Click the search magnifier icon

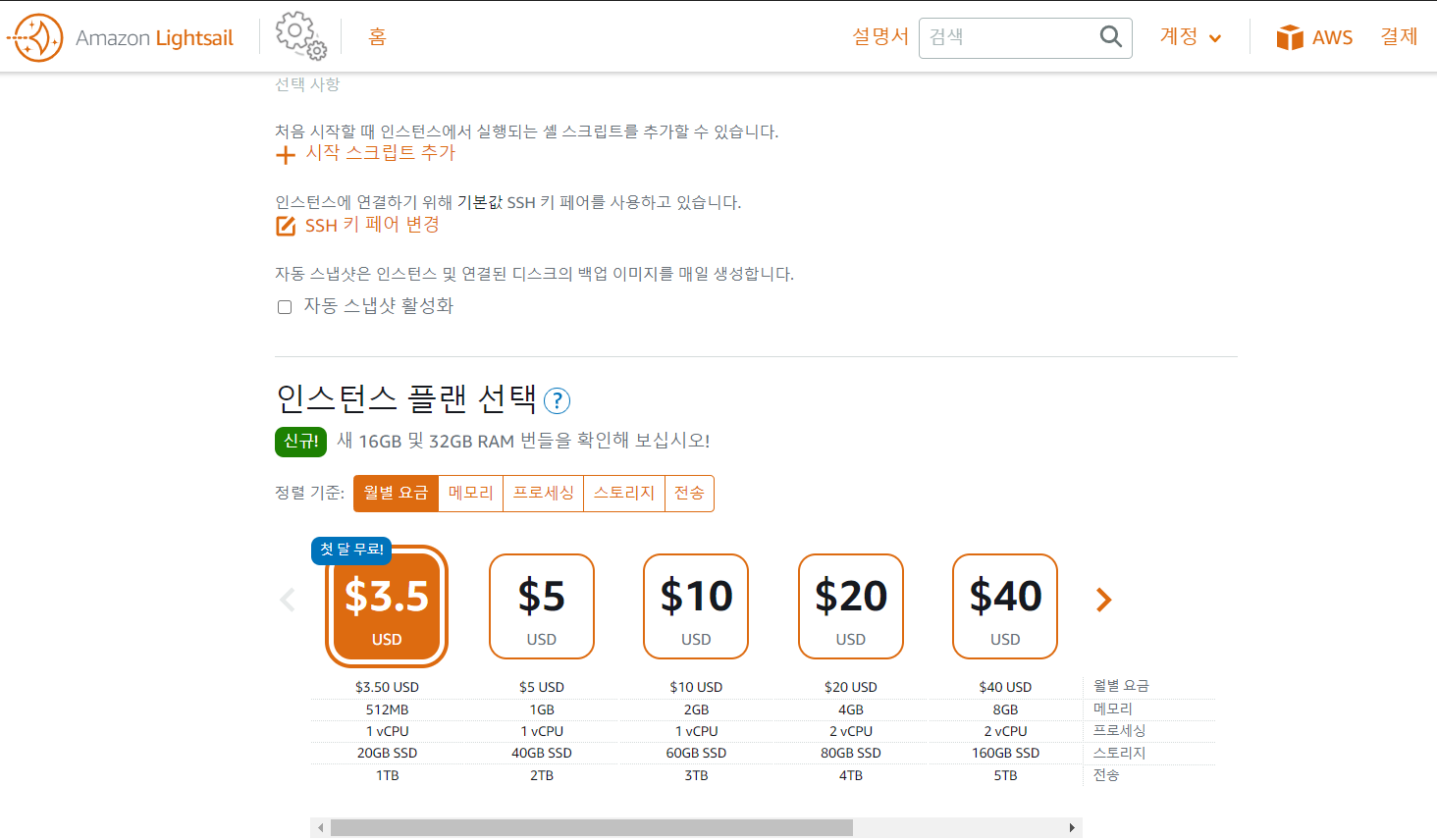[x=1110, y=36]
